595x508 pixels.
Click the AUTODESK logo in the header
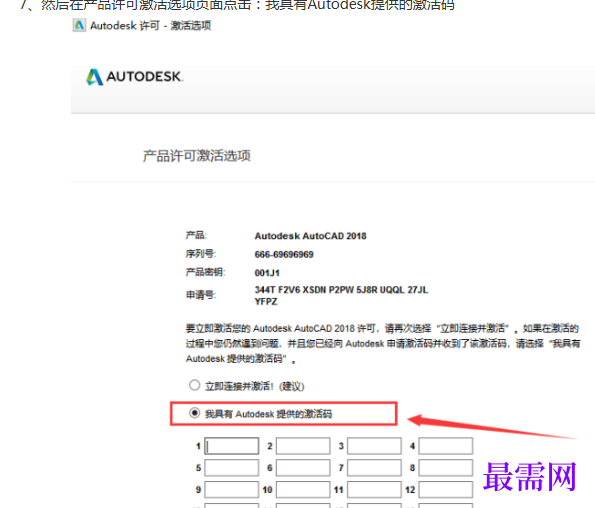coord(135,77)
